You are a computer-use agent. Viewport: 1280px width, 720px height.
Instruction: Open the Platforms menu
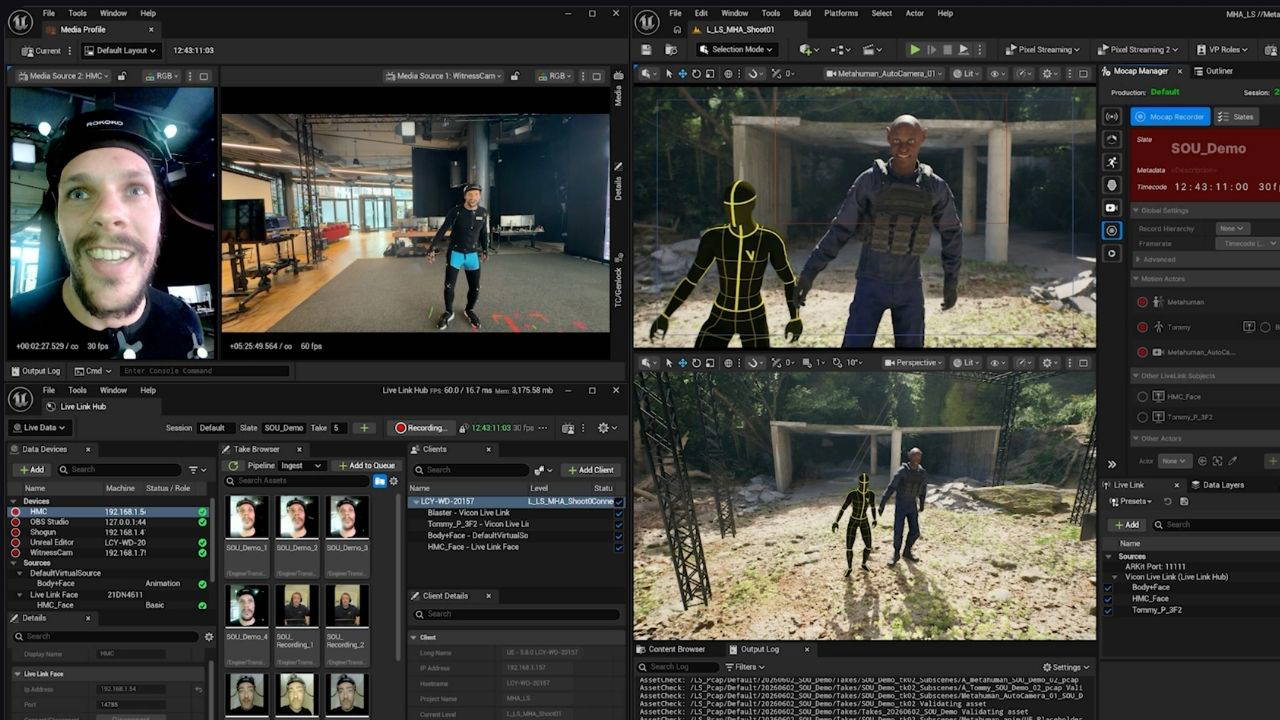[841, 13]
